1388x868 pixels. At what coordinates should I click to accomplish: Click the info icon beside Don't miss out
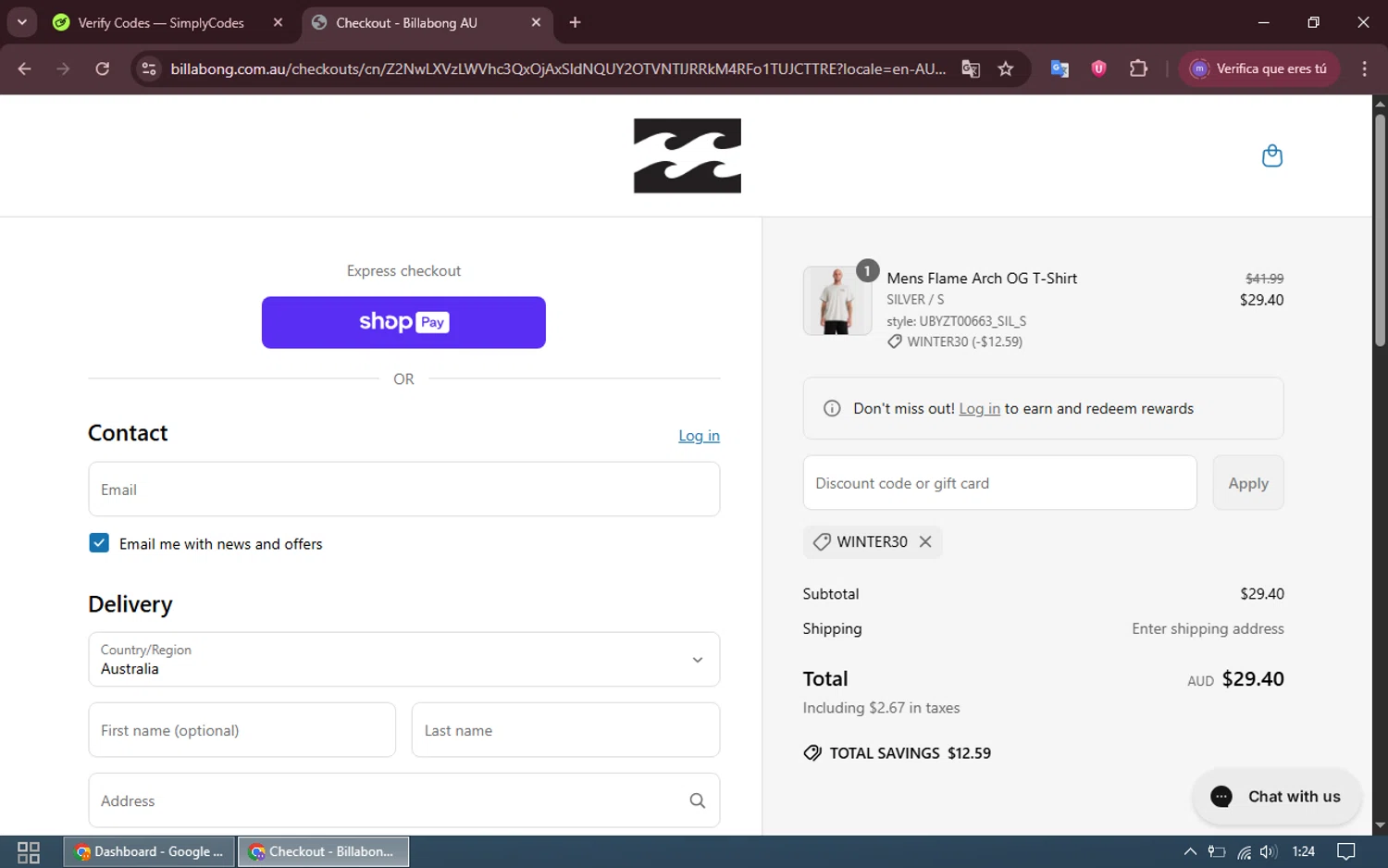832,408
